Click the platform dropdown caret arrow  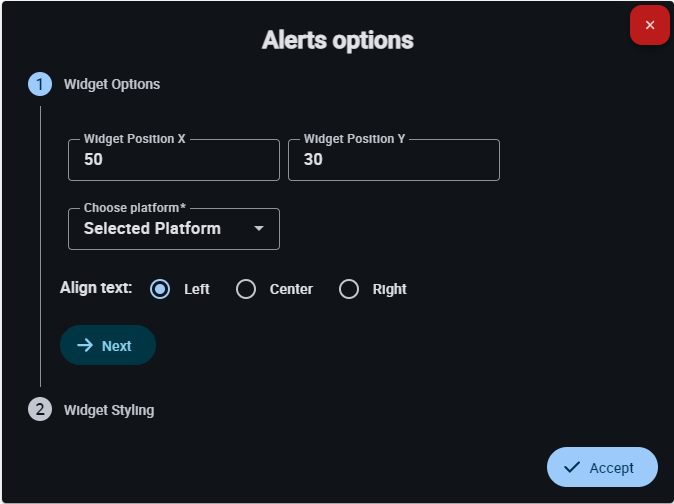pos(259,229)
